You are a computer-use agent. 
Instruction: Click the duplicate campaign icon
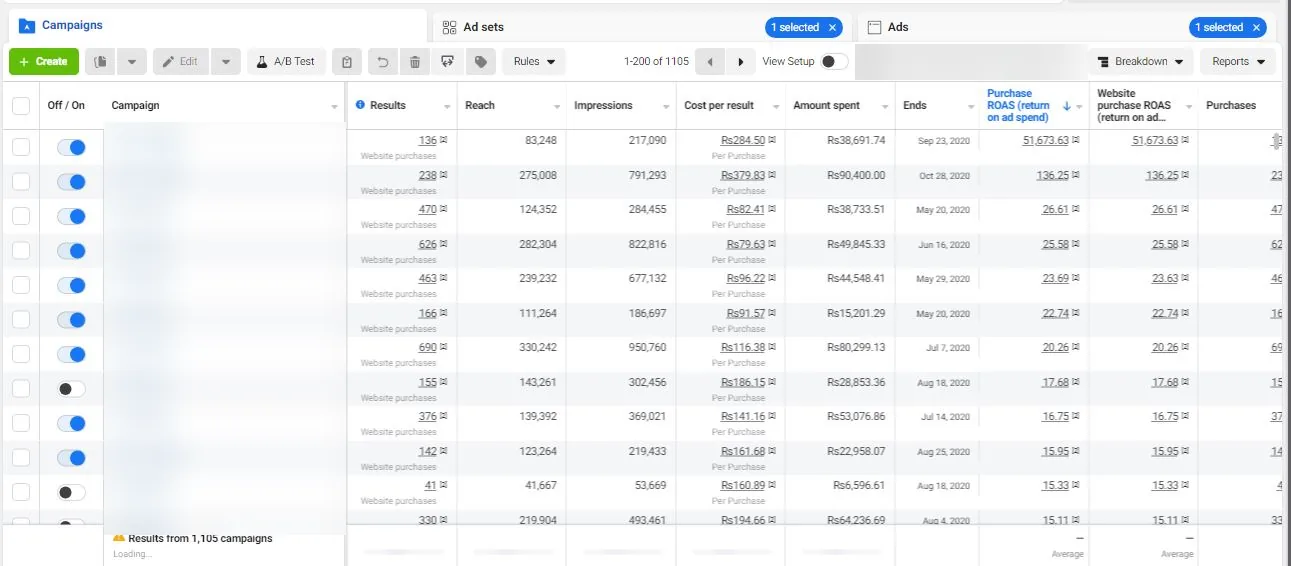tap(101, 62)
